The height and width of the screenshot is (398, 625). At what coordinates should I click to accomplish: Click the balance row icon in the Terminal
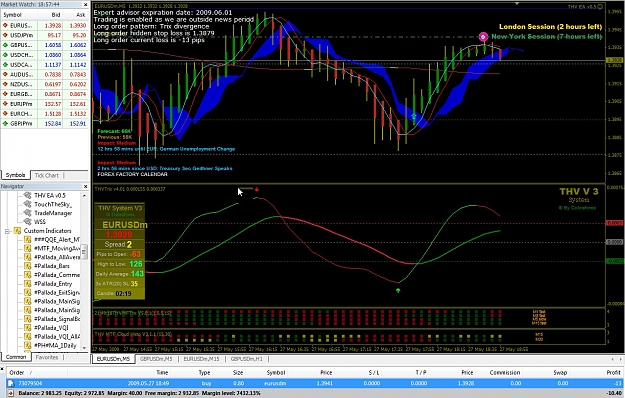[x=11, y=393]
